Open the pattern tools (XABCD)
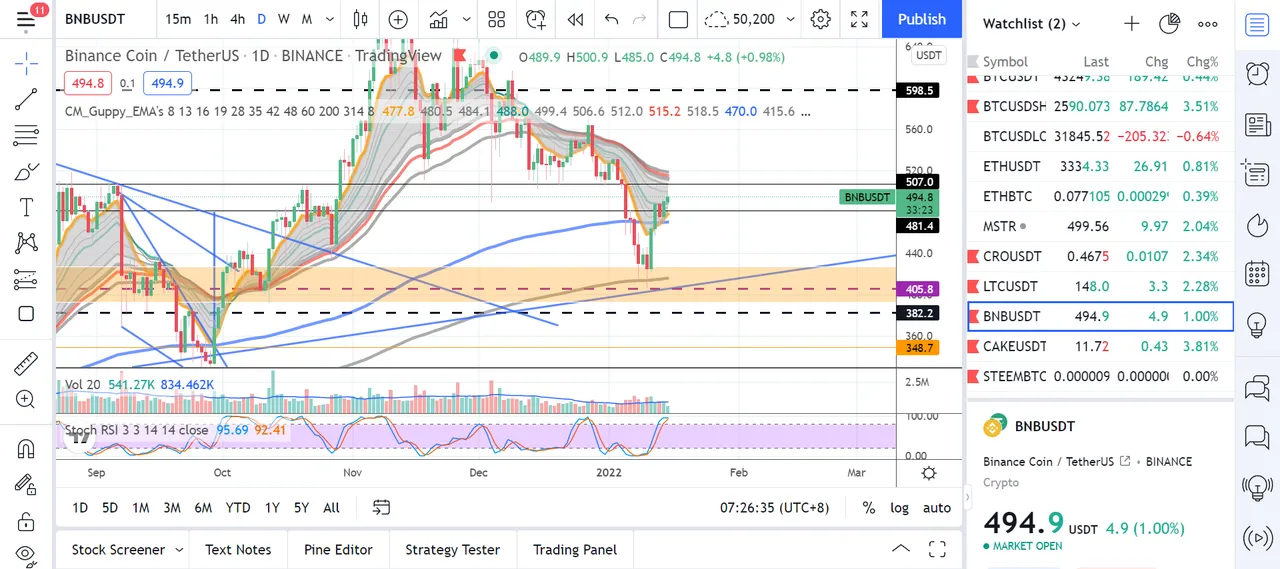 coord(26,242)
